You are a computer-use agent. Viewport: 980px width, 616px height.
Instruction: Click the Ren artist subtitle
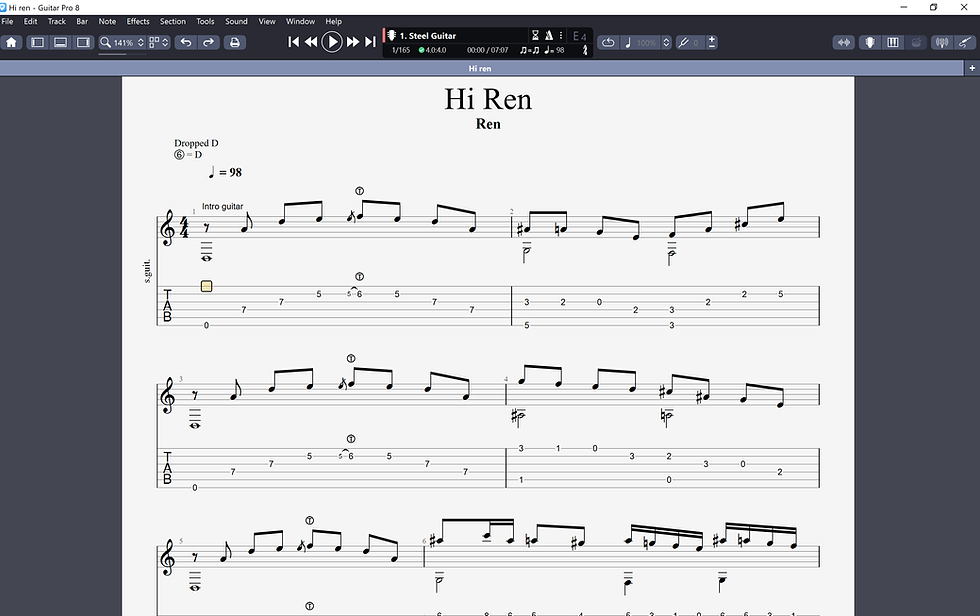click(x=488, y=124)
